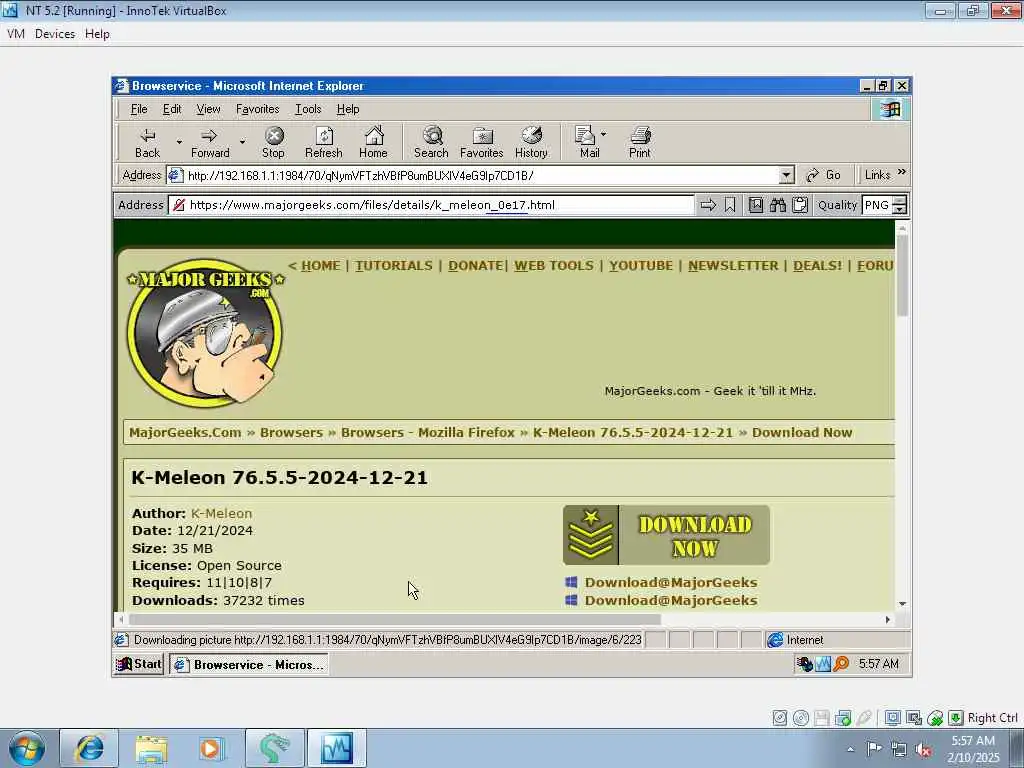Open Favorites pane from toolbar
Image resolution: width=1024 pixels, height=768 pixels.
click(481, 143)
